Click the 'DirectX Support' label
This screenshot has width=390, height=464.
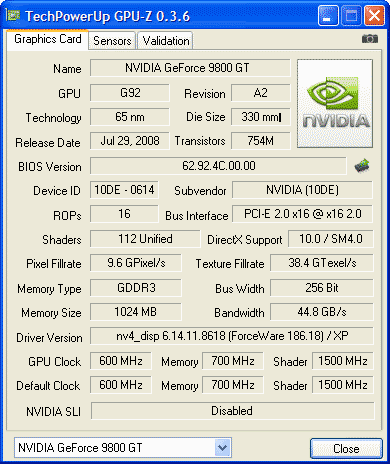tap(245, 240)
